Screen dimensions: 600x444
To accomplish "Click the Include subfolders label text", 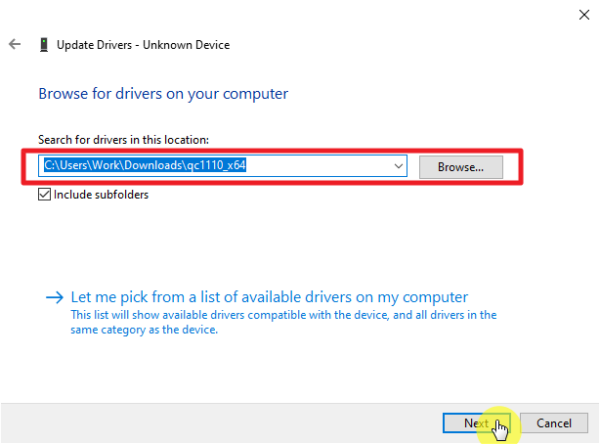I will (101, 195).
